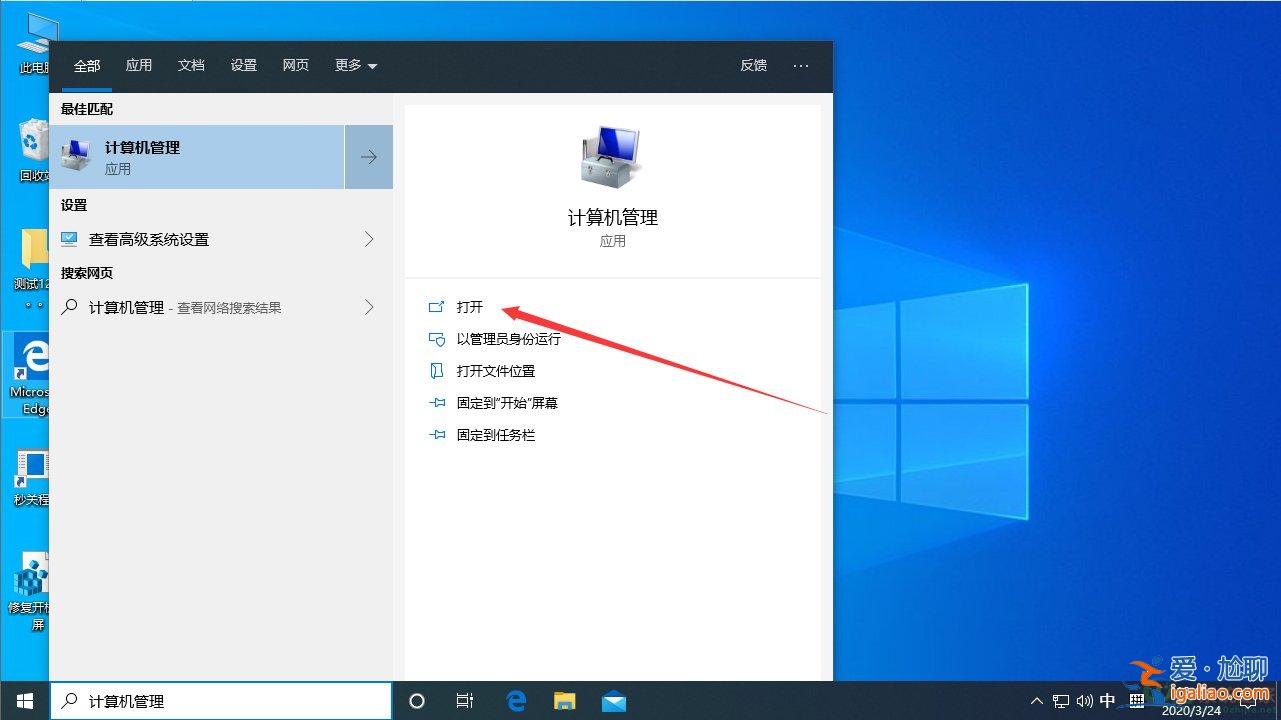Expand the 计算机管理 best match arrow
The height and width of the screenshot is (720, 1281).
coord(368,157)
